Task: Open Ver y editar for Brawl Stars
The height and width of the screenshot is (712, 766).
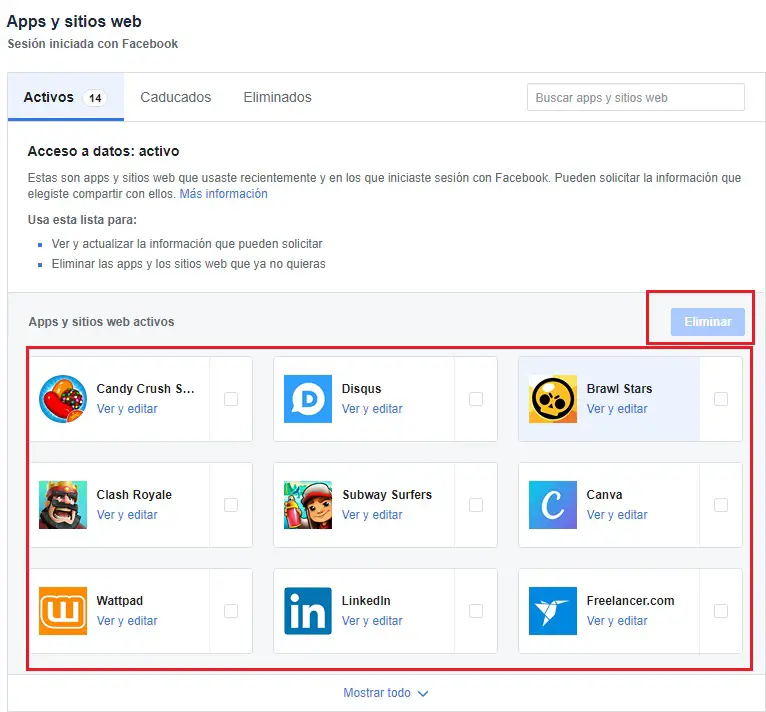Action: [617, 409]
